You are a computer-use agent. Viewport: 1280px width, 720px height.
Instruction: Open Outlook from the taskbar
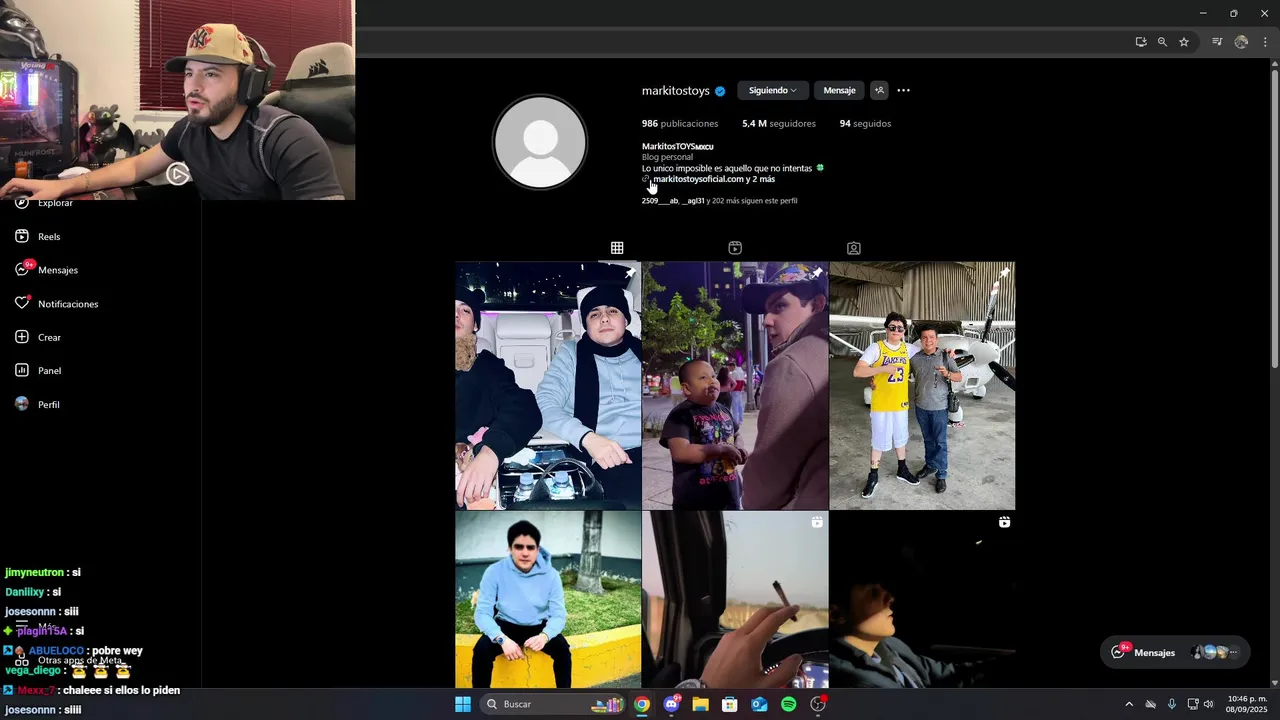tap(759, 704)
